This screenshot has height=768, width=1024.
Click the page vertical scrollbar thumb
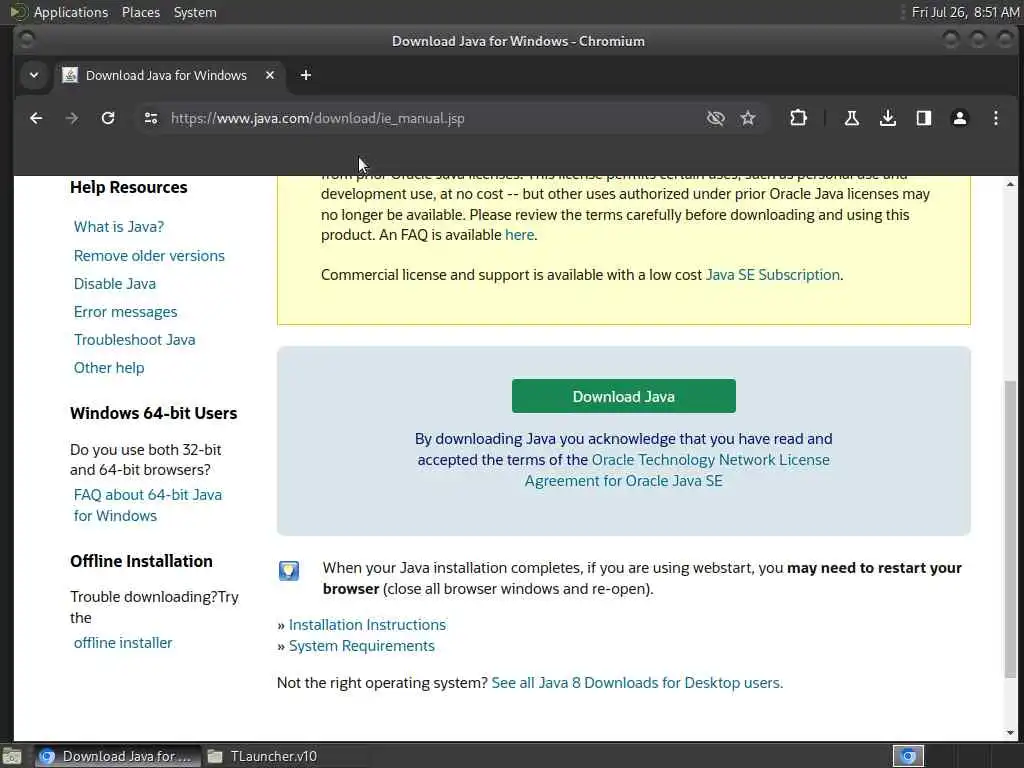(1010, 529)
